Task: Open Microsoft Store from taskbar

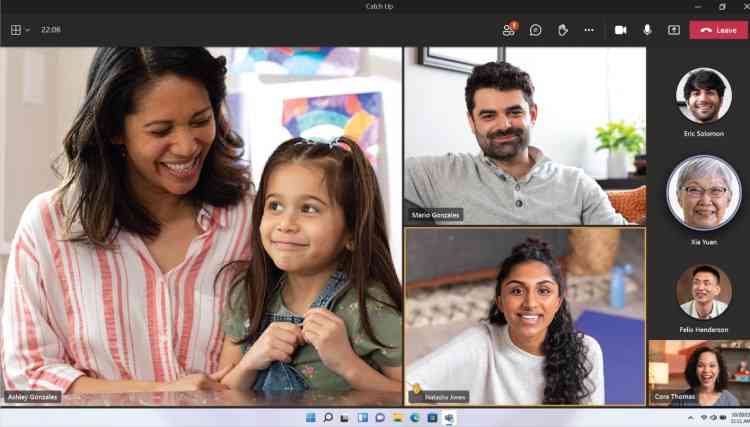Action: click(x=432, y=418)
